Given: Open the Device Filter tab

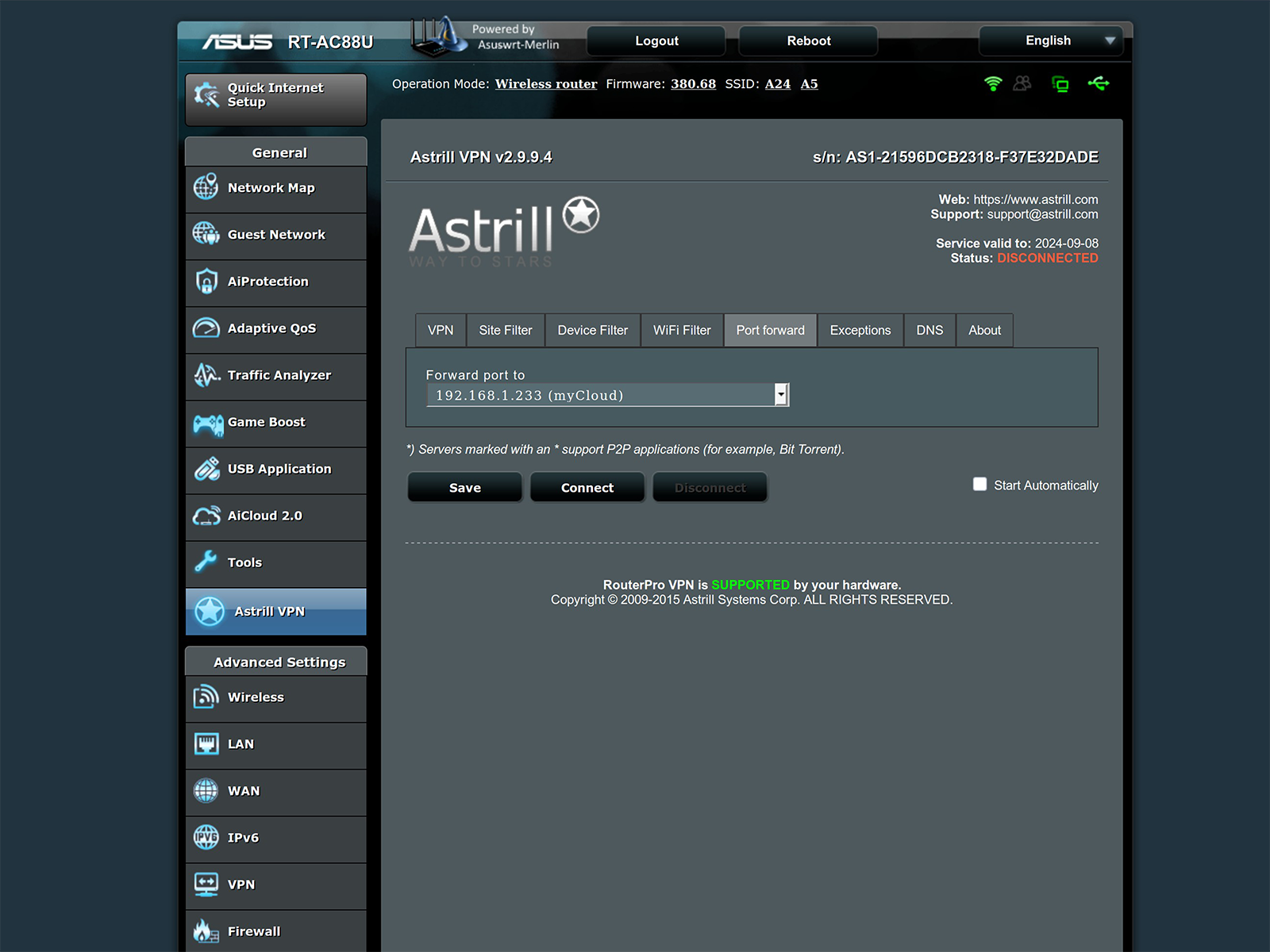Looking at the screenshot, I should (x=593, y=330).
